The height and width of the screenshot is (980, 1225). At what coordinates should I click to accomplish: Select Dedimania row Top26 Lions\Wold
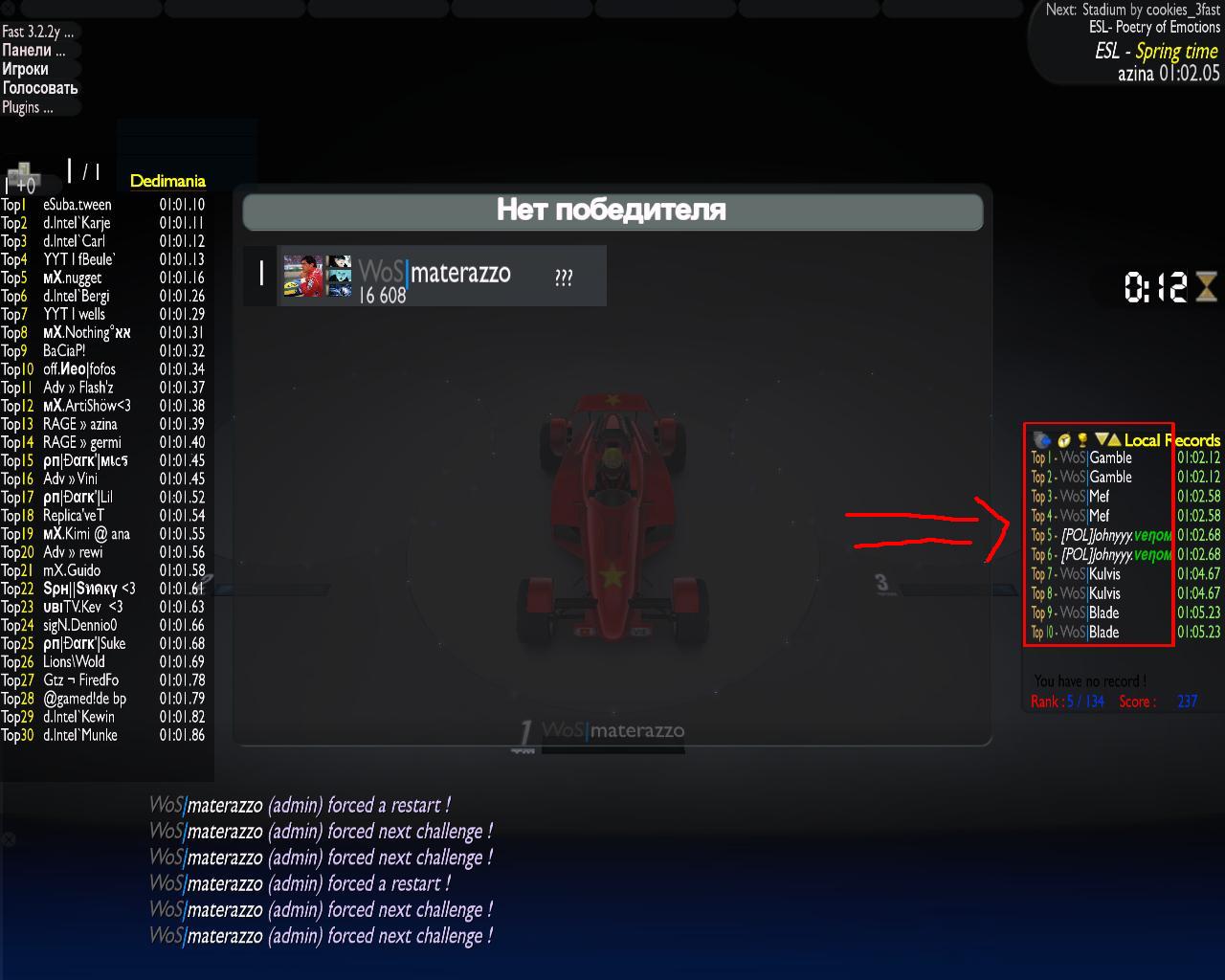tap(103, 661)
